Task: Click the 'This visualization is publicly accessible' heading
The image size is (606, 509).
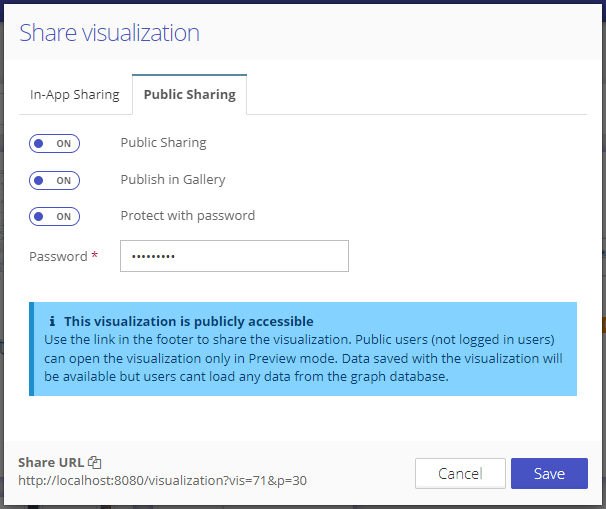Action: (189, 322)
